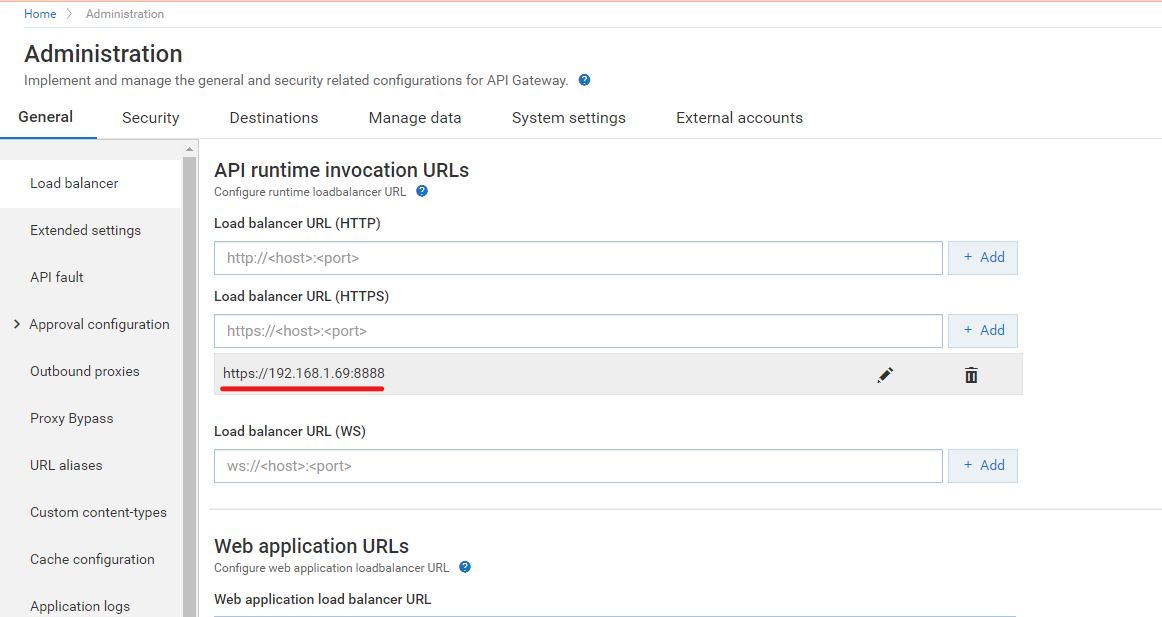Image resolution: width=1162 pixels, height=617 pixels.
Task: Delete the https://192.168.1.69:8888 entry via trash icon
Action: 971,375
